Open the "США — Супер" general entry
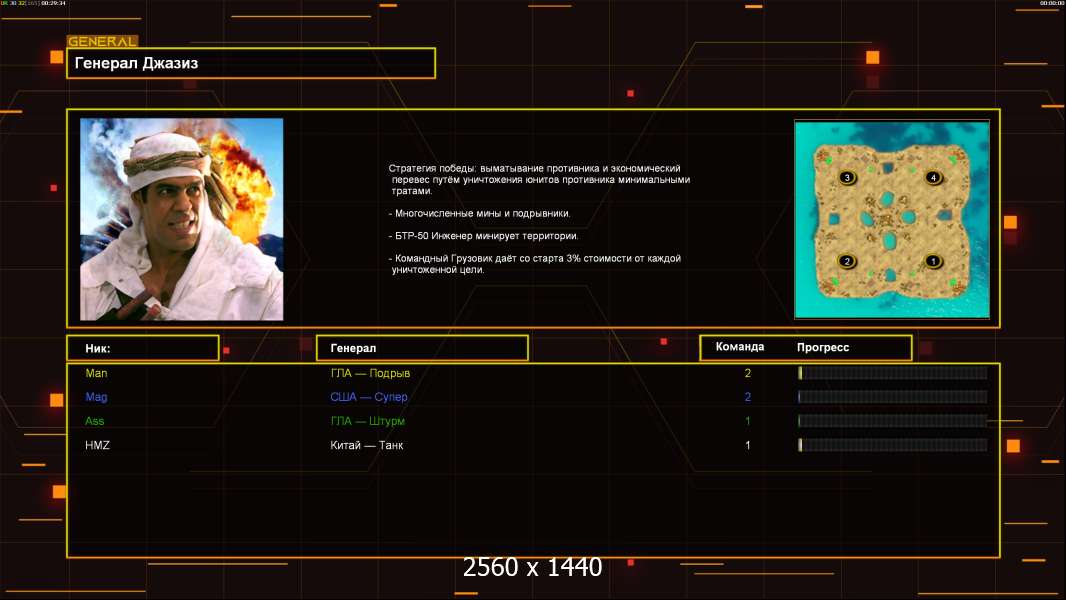The width and height of the screenshot is (1066, 600). [369, 397]
